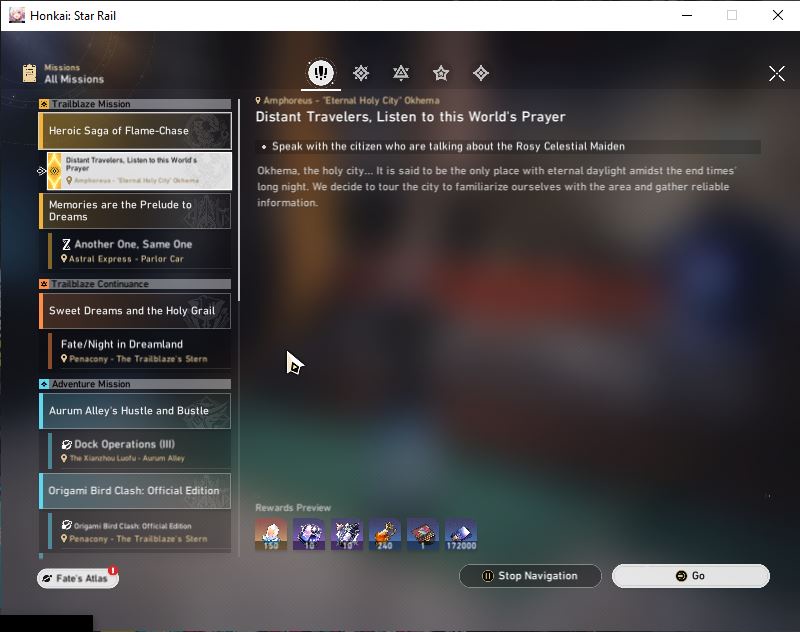Select the Adventure Mission filter icon

481,73
